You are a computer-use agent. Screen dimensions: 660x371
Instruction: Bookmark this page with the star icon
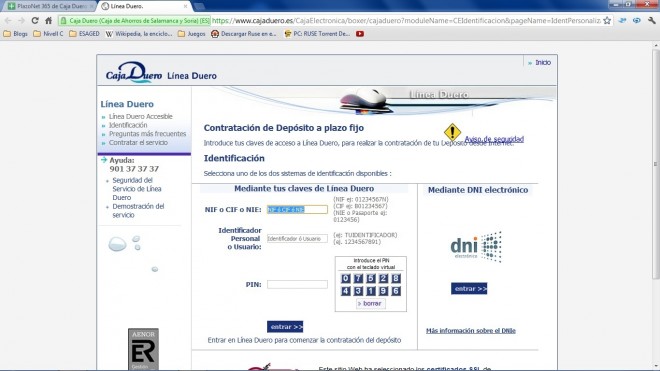[x=607, y=20]
